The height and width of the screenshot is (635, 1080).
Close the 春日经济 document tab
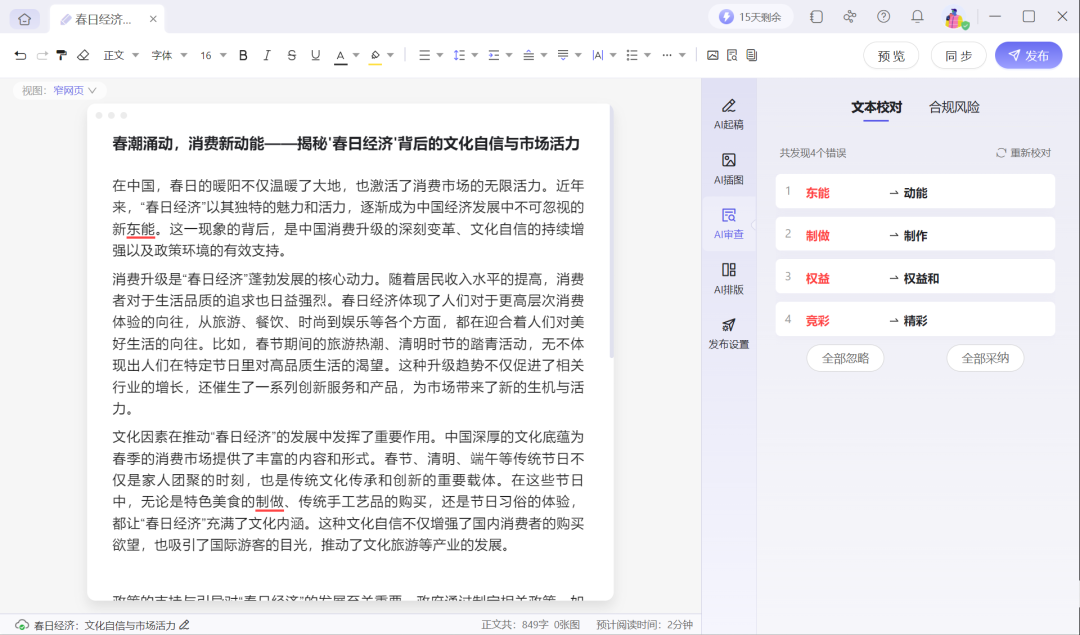(x=153, y=19)
